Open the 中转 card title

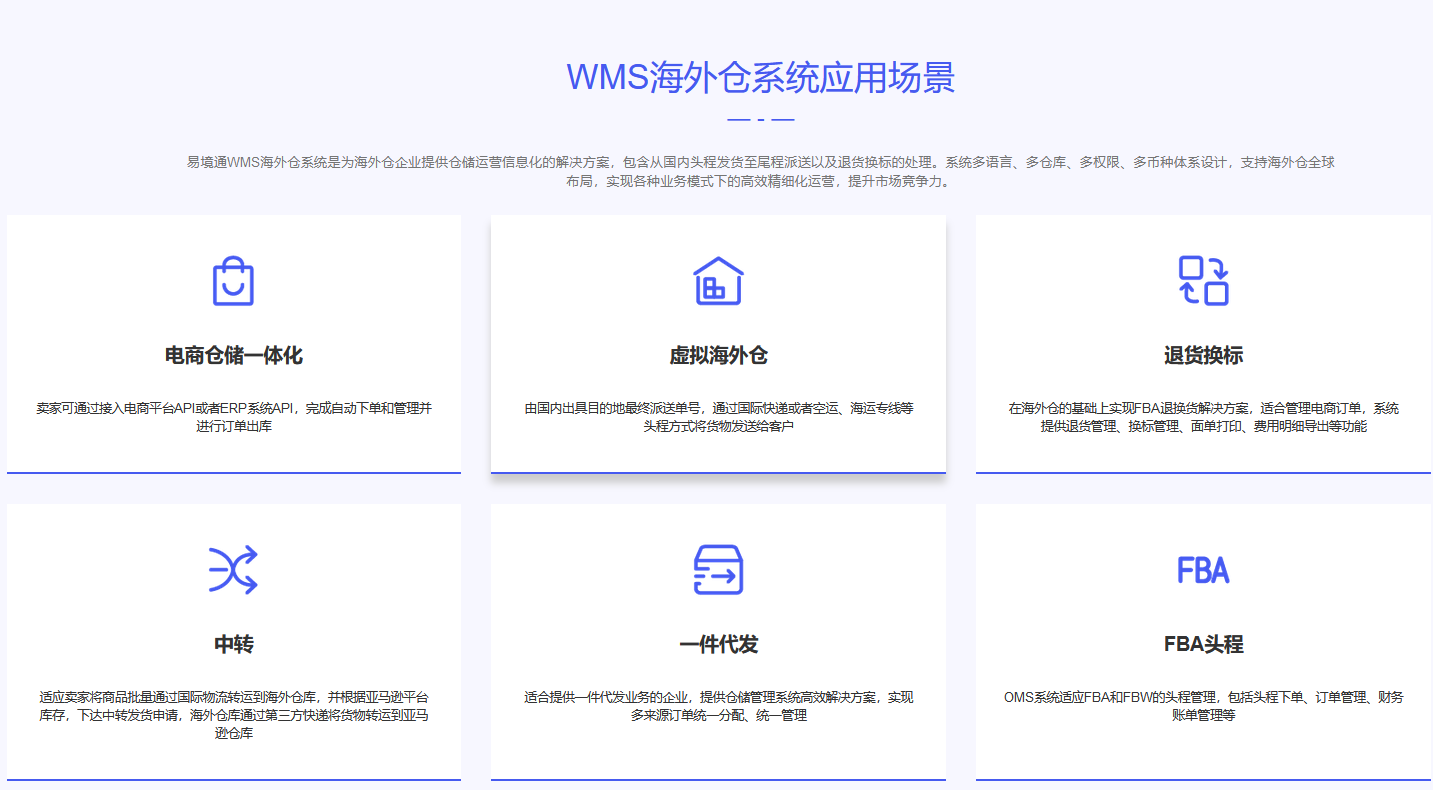pyautogui.click(x=233, y=645)
